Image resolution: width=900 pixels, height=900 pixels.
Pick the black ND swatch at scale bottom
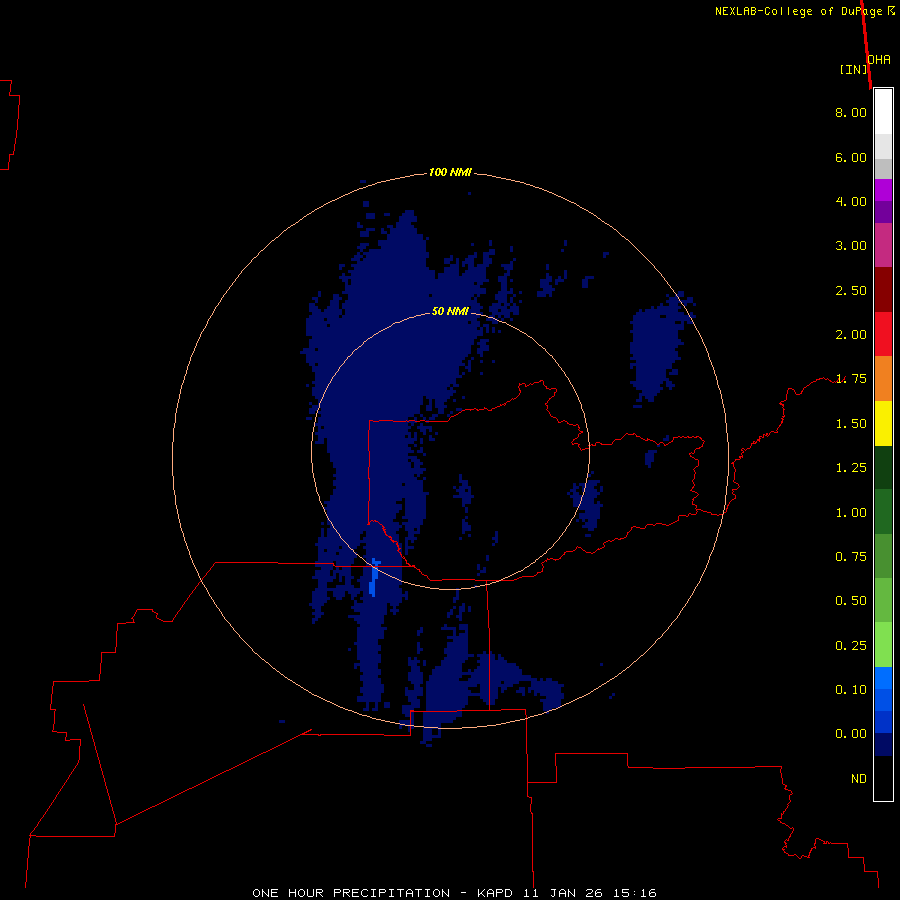click(x=883, y=778)
